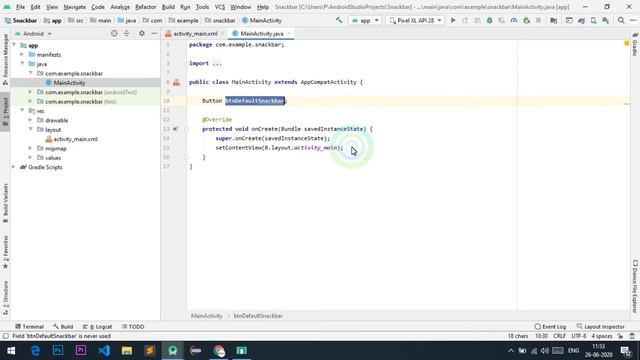Toggle the Build Variants side tab
Image resolution: width=640 pixels, height=360 pixels.
[x=5, y=203]
